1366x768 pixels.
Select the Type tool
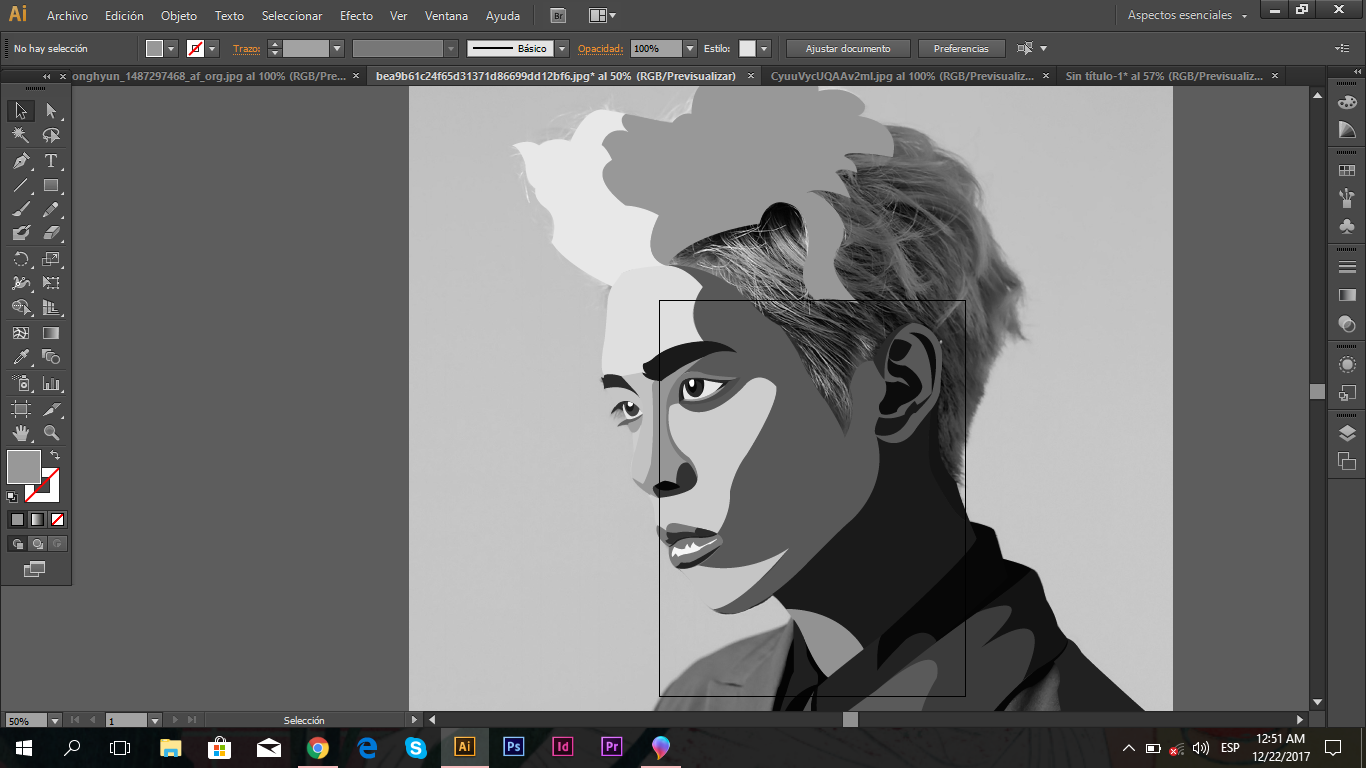coord(51,161)
